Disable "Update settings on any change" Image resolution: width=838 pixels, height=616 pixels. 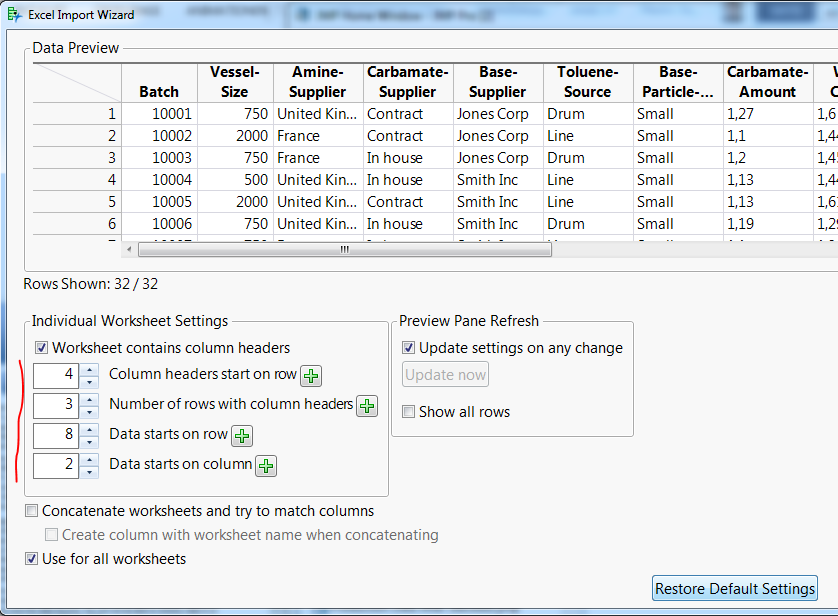click(409, 347)
